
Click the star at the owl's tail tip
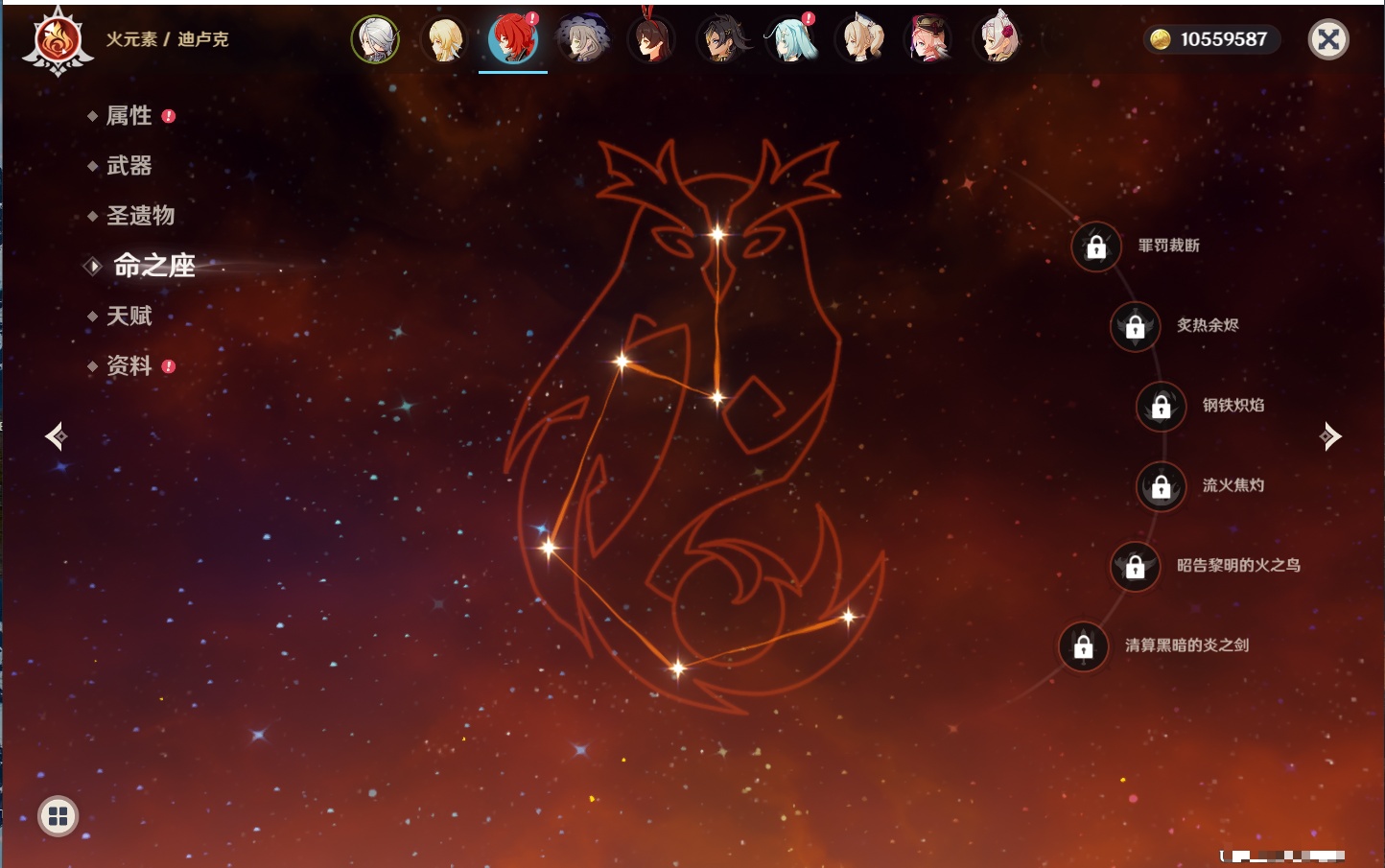848,617
